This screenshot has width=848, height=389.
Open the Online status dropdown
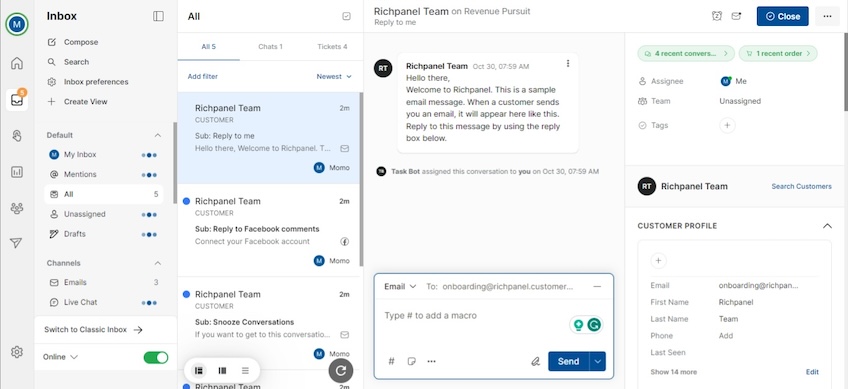pyautogui.click(x=61, y=357)
